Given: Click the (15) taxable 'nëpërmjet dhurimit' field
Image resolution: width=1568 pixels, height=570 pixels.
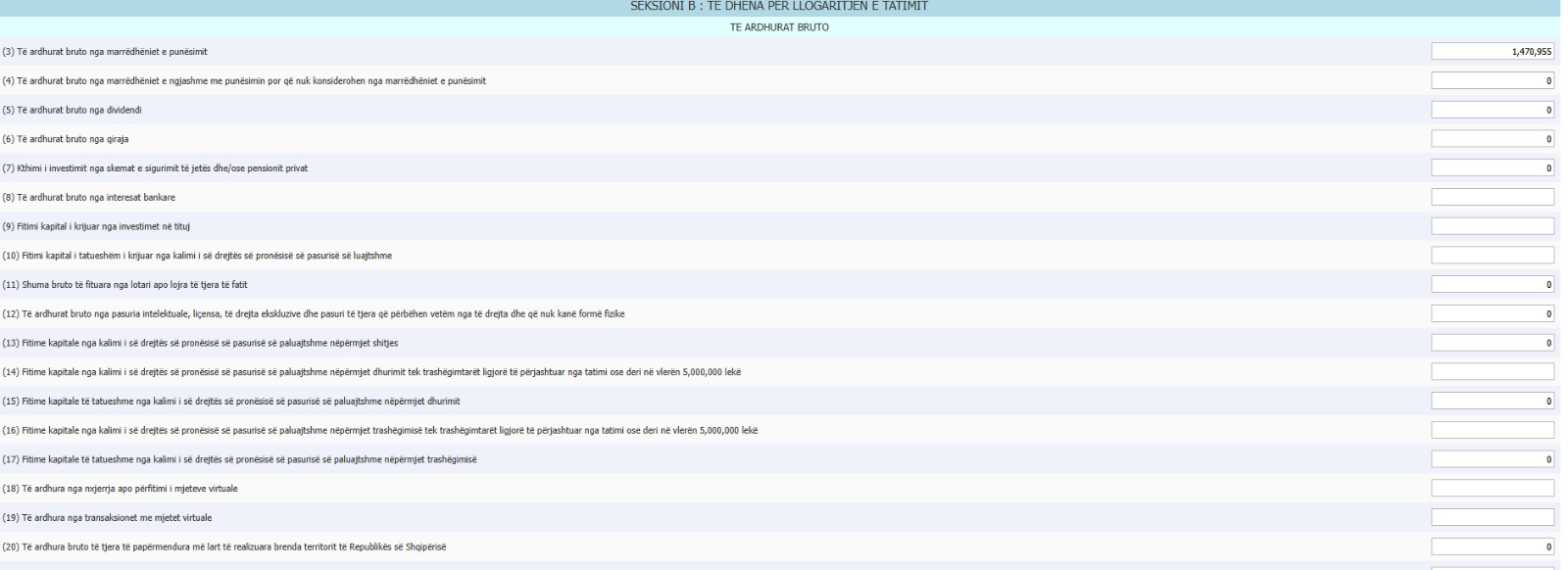Looking at the screenshot, I should tap(1492, 401).
